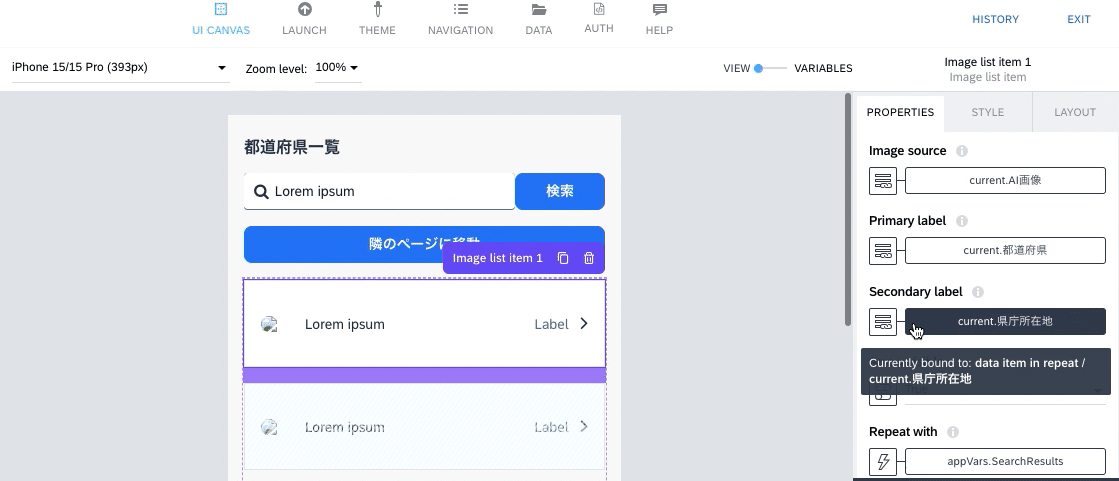Delete Image list item 1 with trash icon

pos(589,258)
